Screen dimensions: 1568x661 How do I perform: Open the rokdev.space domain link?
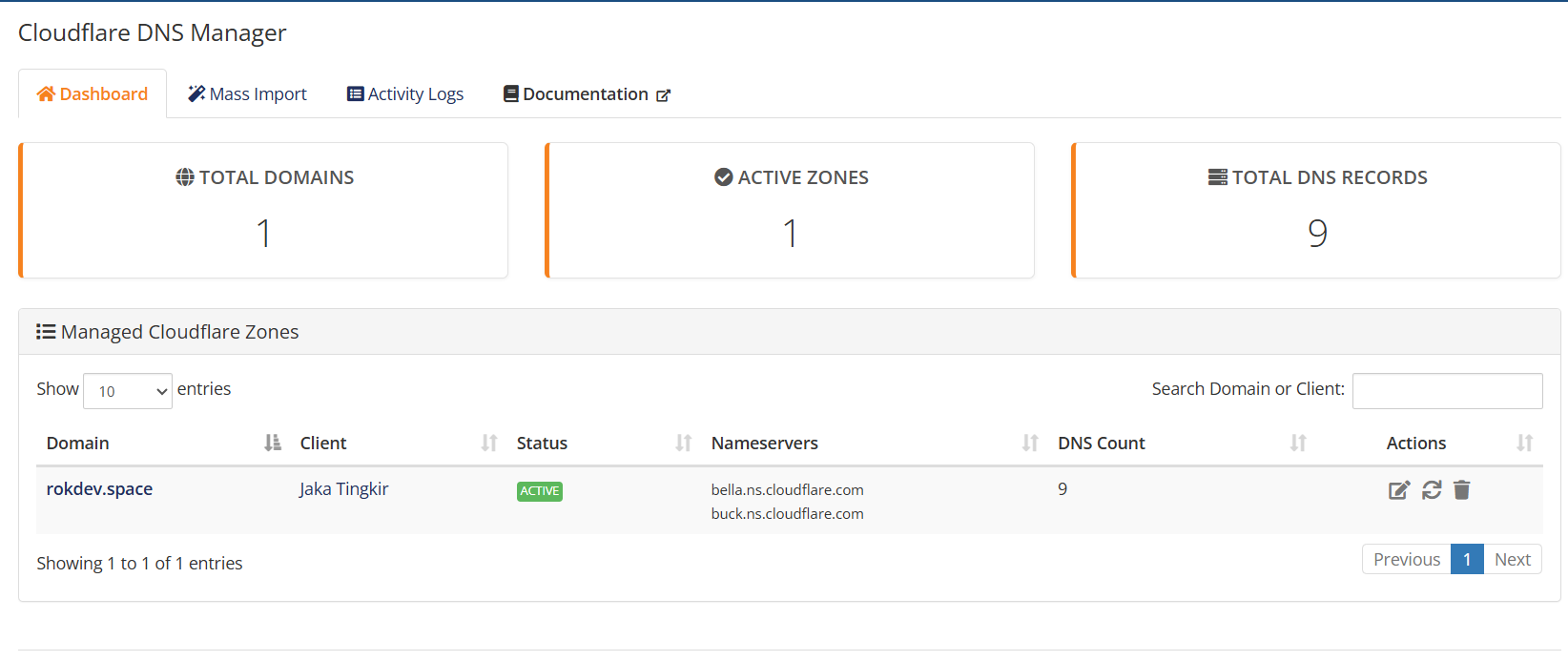[99, 489]
